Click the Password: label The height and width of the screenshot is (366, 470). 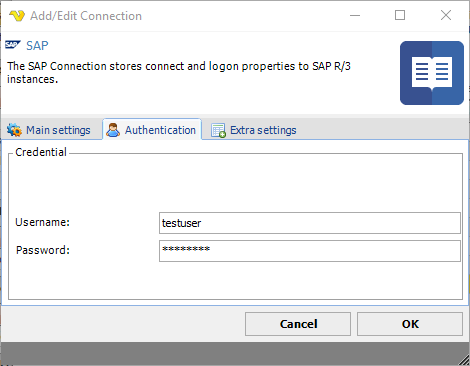[x=43, y=250]
